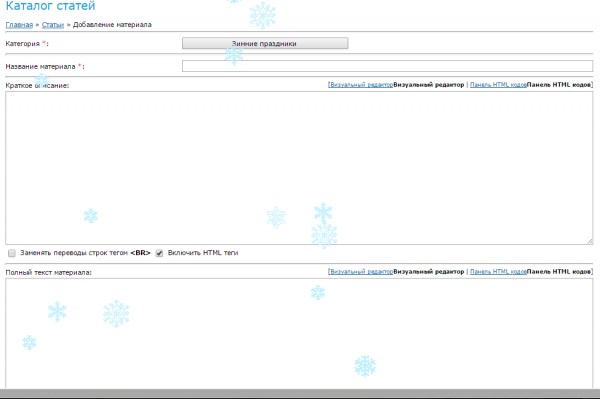Click the Полный текст материала label
This screenshot has width=600, height=399.
point(49,272)
